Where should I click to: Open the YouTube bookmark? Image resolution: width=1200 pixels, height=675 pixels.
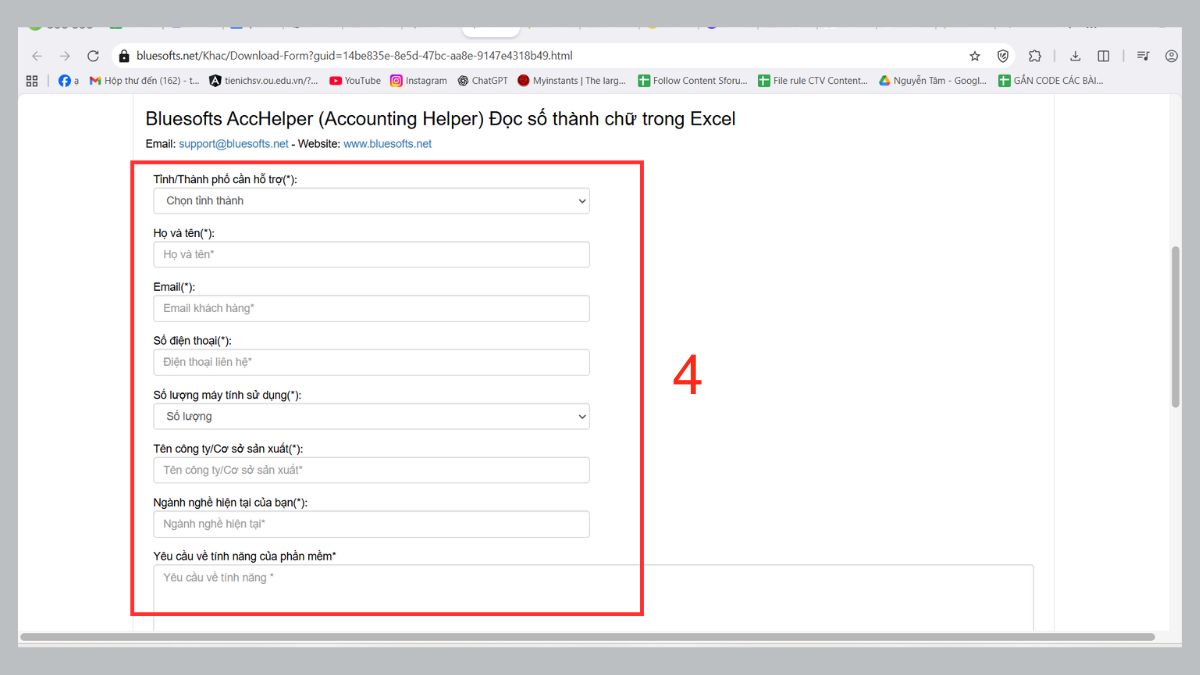point(355,81)
